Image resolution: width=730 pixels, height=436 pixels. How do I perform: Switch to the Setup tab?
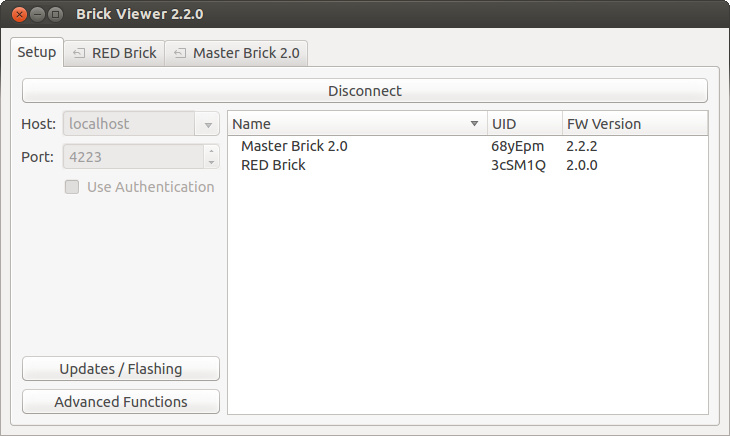click(x=37, y=52)
